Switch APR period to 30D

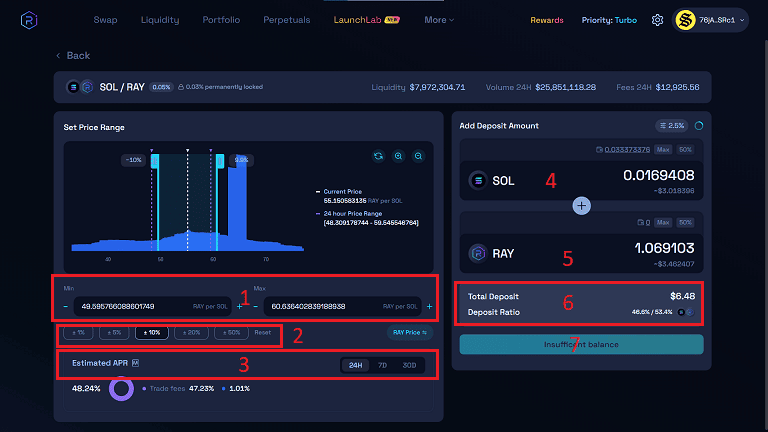pos(409,365)
